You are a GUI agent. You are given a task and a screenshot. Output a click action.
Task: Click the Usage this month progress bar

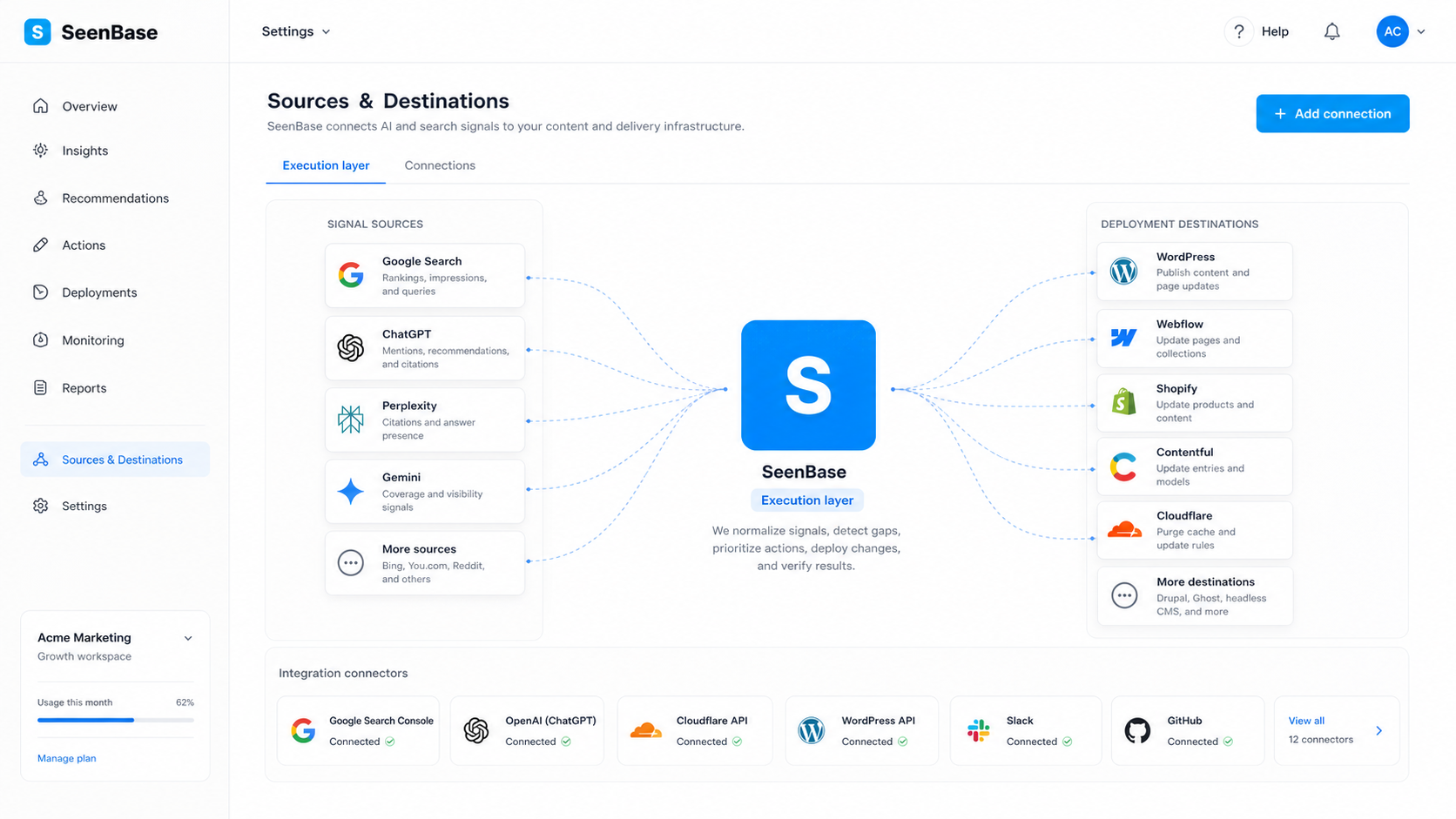[116, 720]
